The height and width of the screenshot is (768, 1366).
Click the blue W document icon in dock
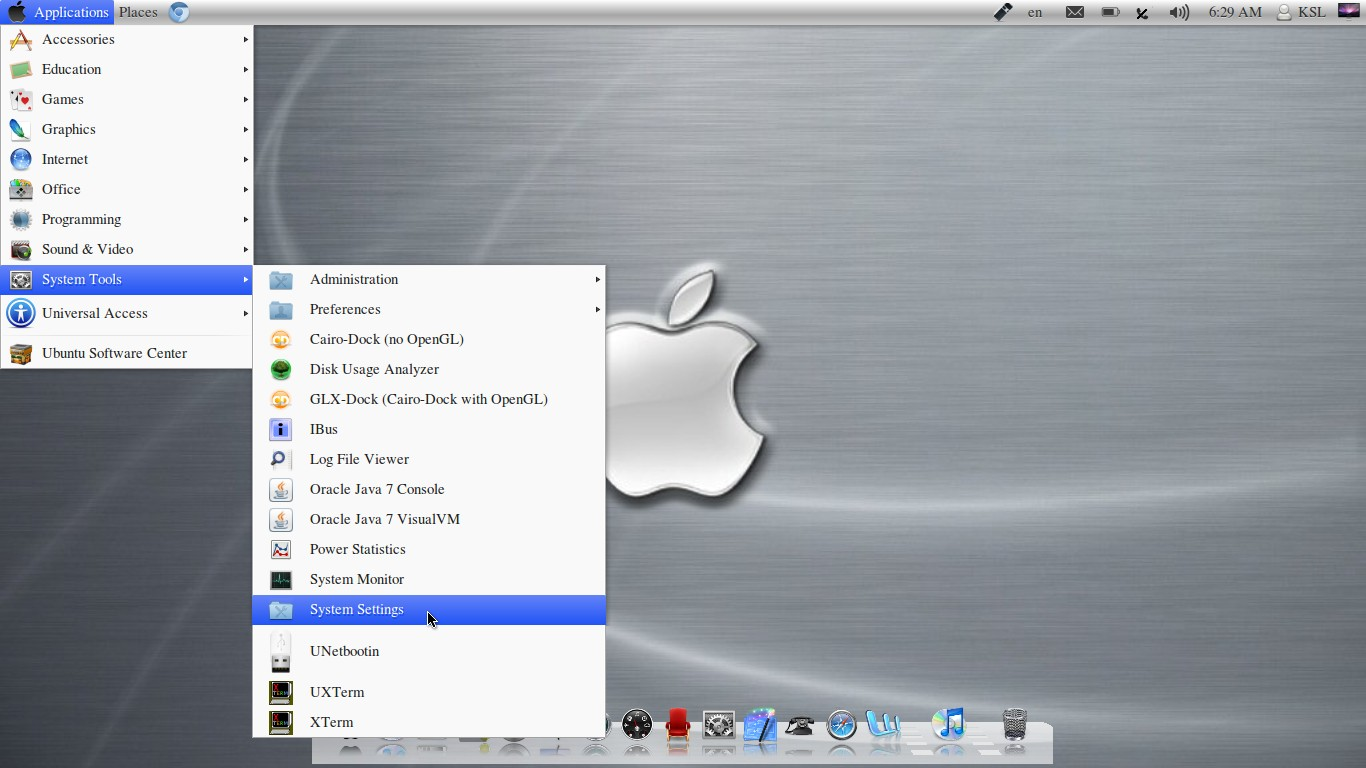[x=883, y=724]
